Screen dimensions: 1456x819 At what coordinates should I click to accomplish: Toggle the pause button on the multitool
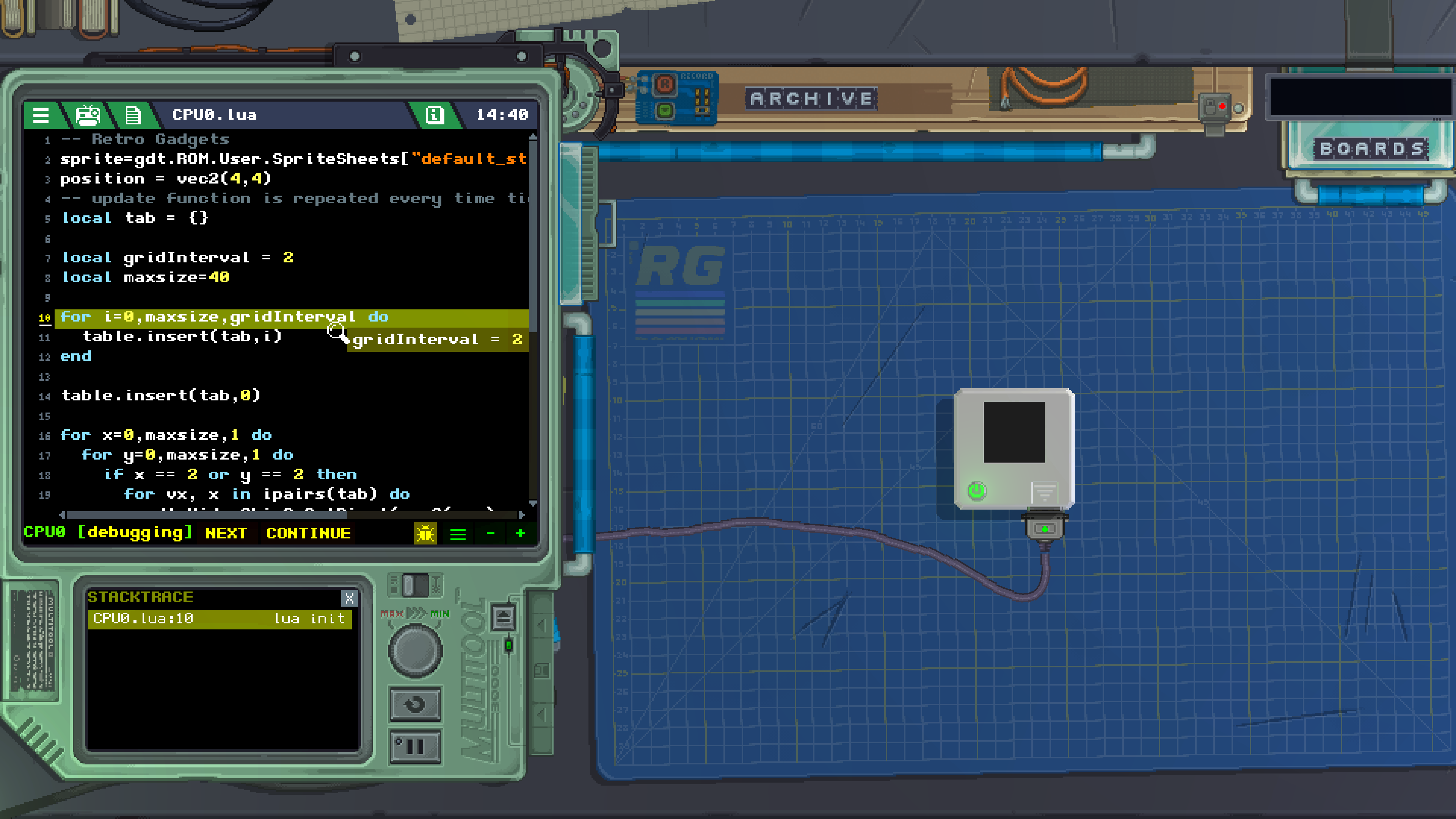tap(416, 747)
